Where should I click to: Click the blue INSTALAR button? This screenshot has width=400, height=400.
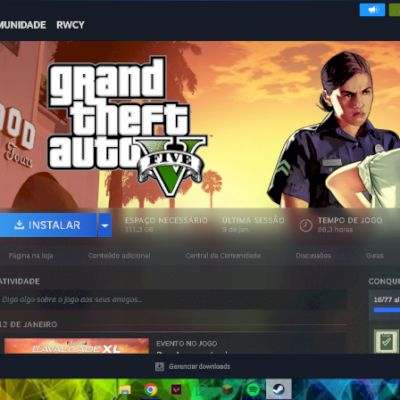click(48, 225)
